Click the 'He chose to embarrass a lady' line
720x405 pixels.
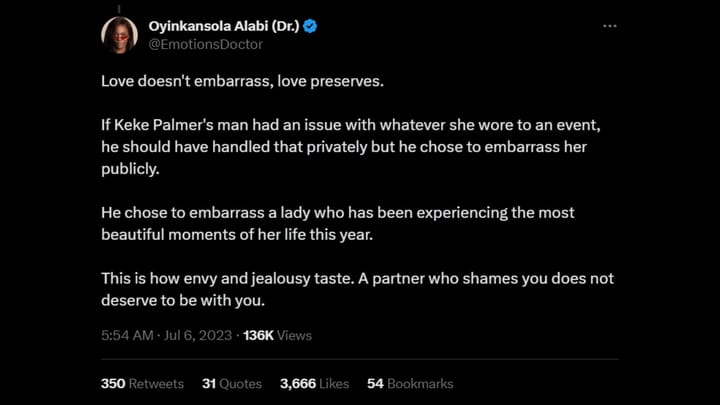[338, 213]
